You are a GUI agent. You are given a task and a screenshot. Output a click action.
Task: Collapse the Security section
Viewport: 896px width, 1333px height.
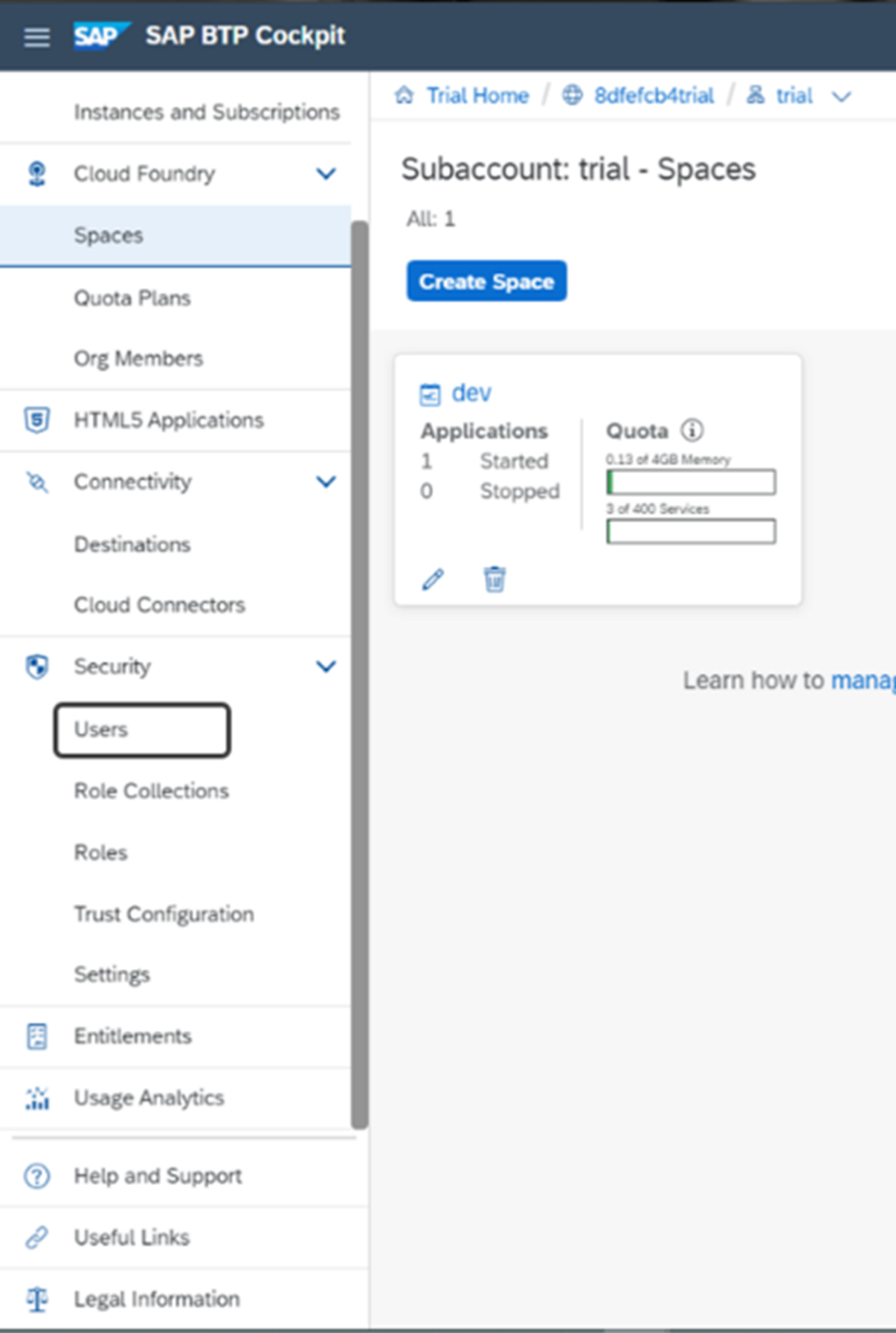coord(326,666)
